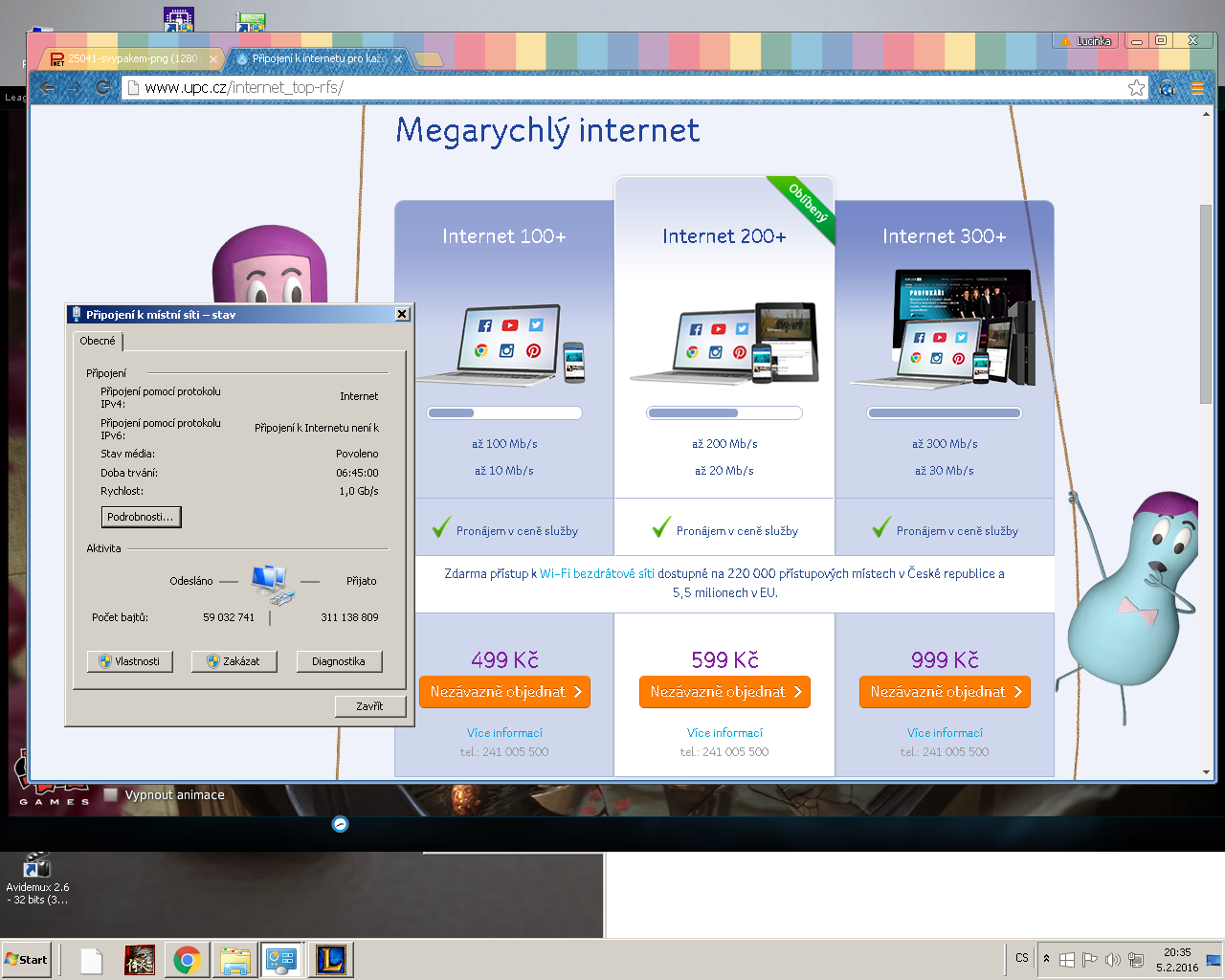The width and height of the screenshot is (1225, 980).
Task: Order the Internet 100+ plan for 499 Kč
Action: point(504,692)
